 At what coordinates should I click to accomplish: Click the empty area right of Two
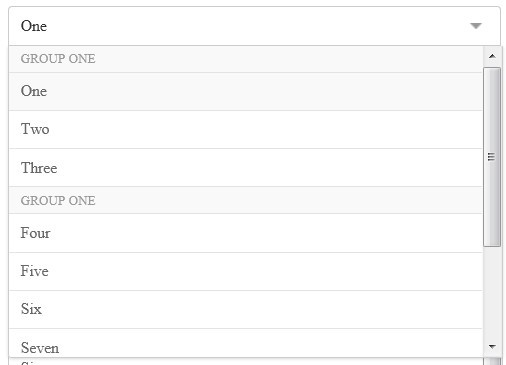[x=266, y=129]
